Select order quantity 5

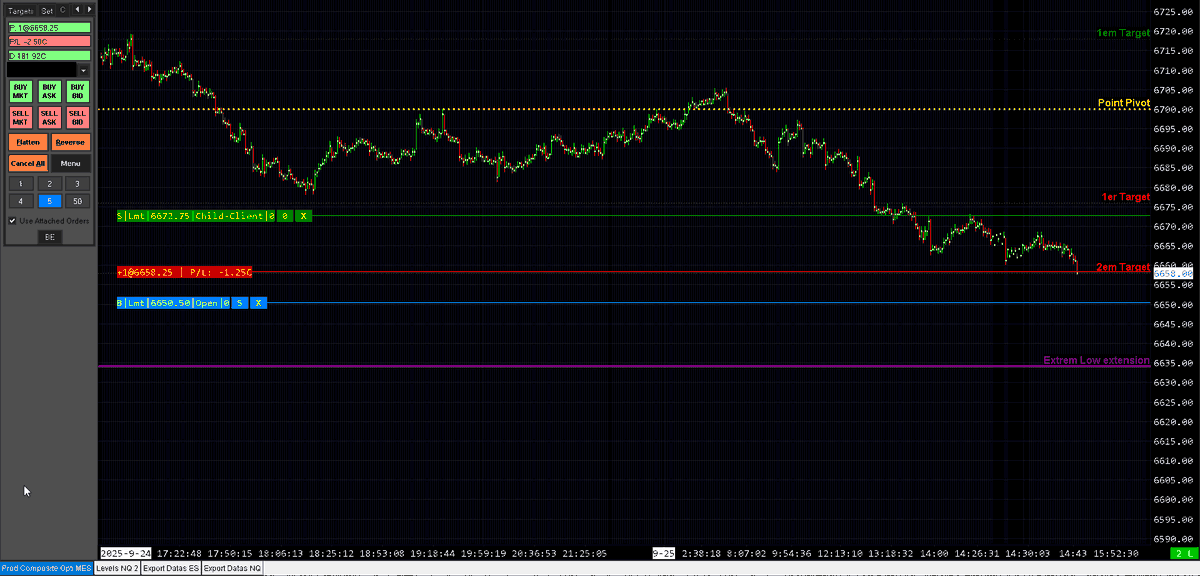[x=49, y=201]
